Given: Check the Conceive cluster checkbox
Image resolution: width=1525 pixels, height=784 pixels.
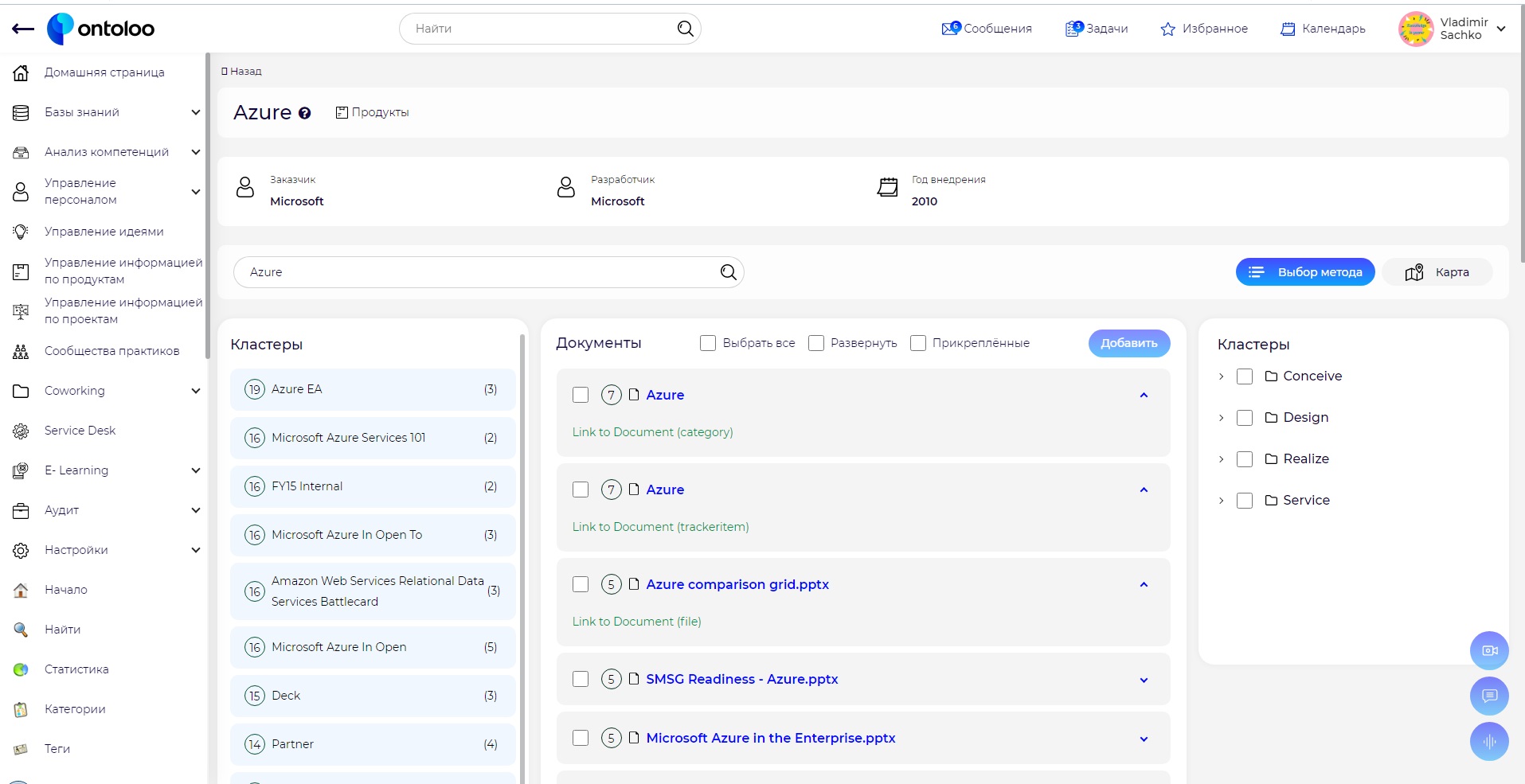Looking at the screenshot, I should tap(1245, 376).
